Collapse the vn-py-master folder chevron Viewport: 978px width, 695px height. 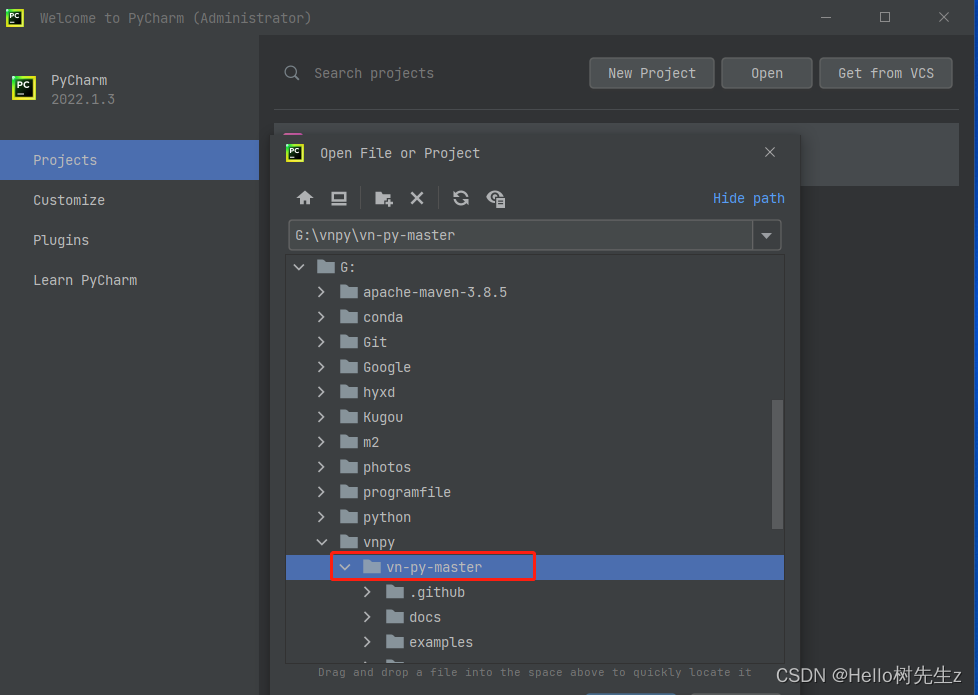click(345, 567)
